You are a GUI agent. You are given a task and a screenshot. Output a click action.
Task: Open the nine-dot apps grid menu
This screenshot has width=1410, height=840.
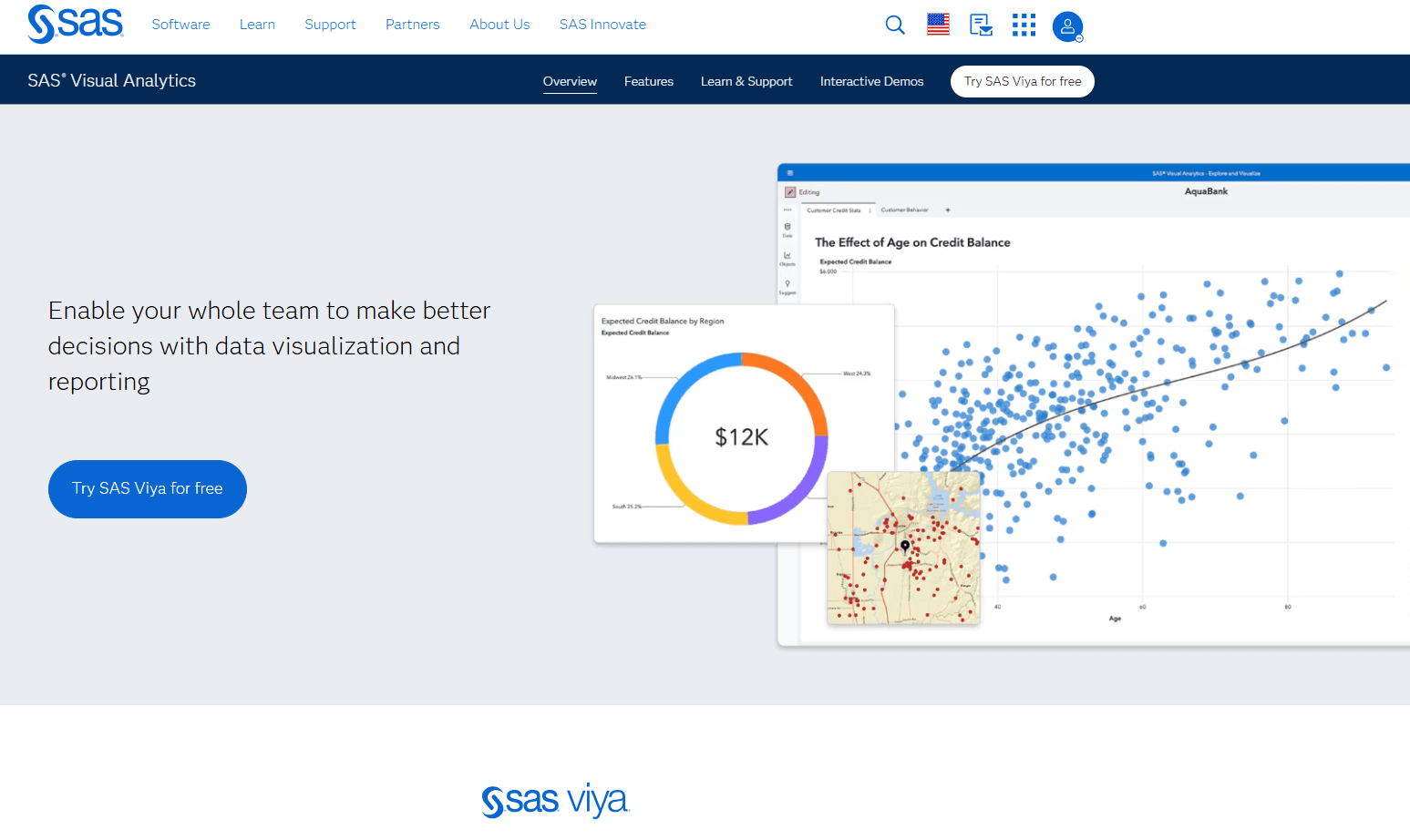click(1024, 25)
